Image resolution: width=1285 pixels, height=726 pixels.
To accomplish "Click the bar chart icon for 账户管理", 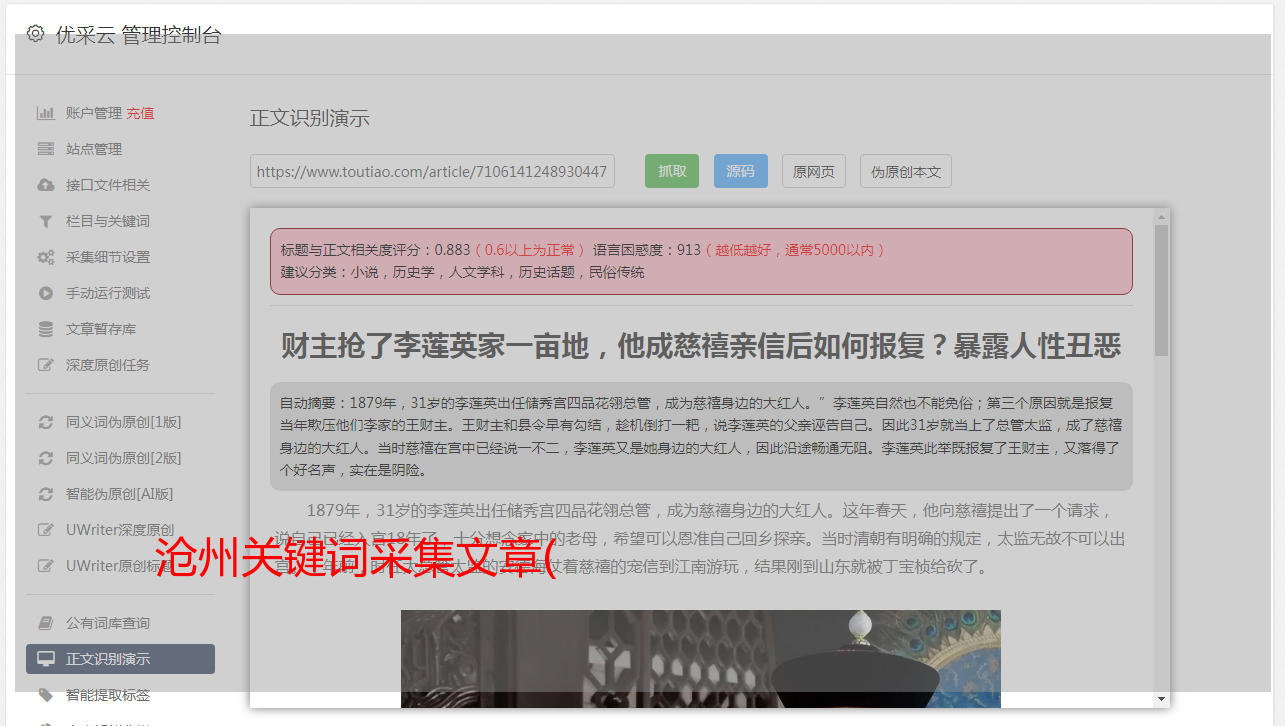I will coord(46,113).
